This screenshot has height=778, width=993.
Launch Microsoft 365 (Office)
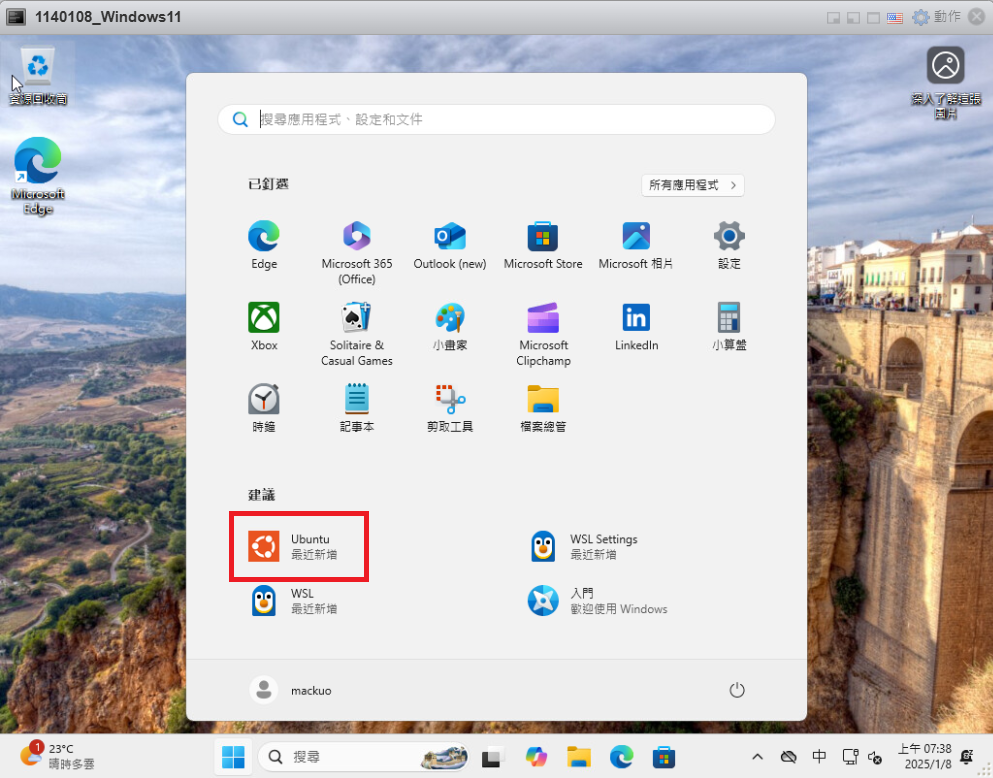coord(357,253)
